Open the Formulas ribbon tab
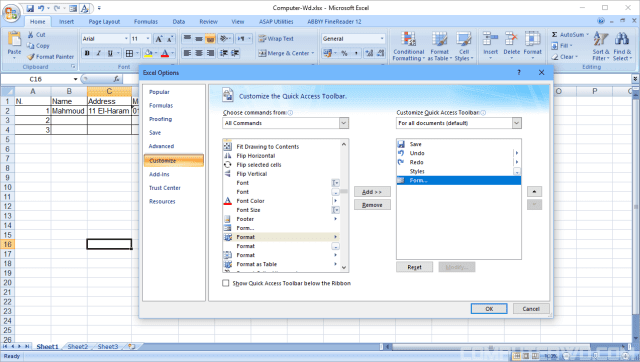The width and height of the screenshot is (640, 362). pos(146,22)
